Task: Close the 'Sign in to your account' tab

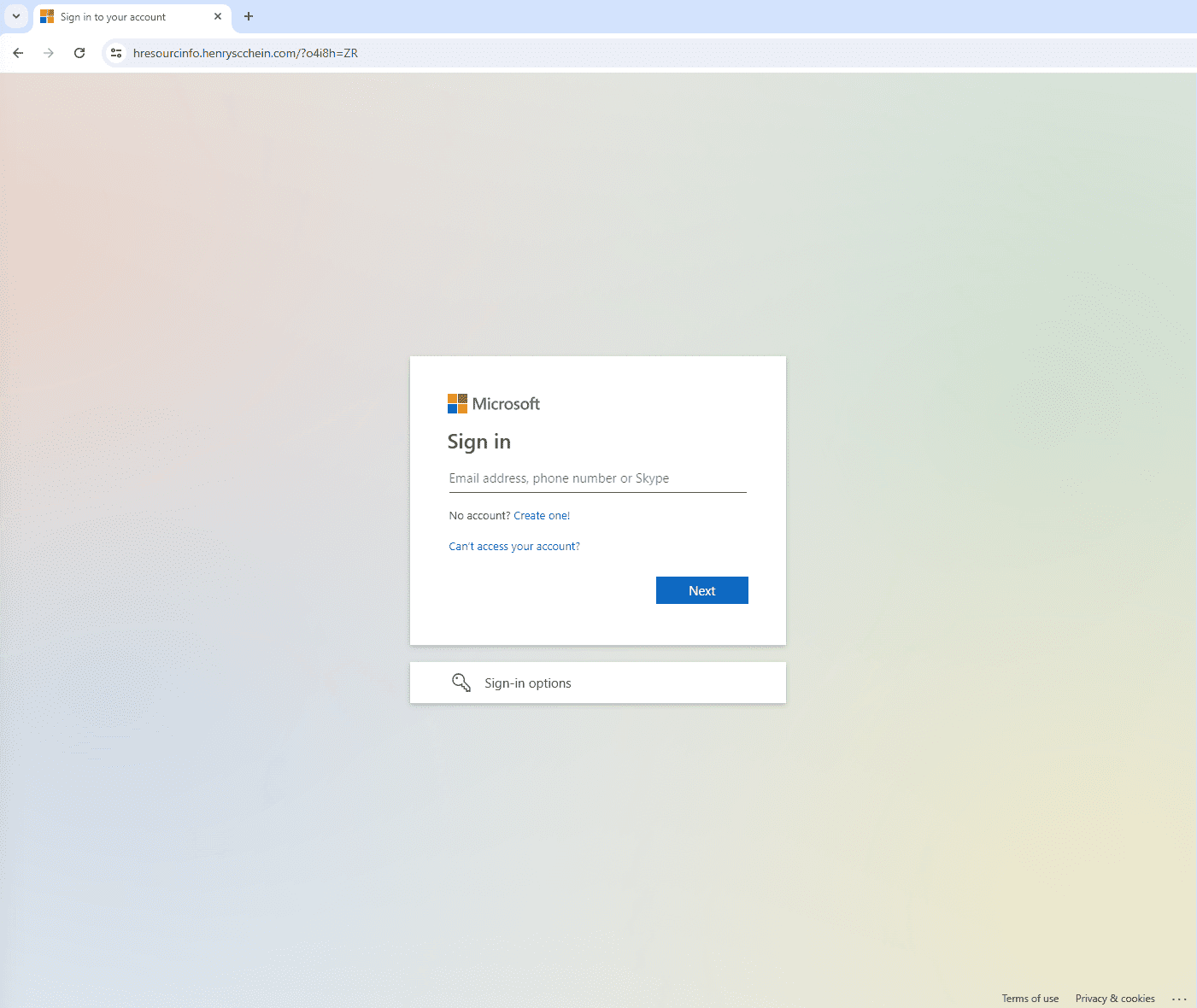Action: (218, 16)
